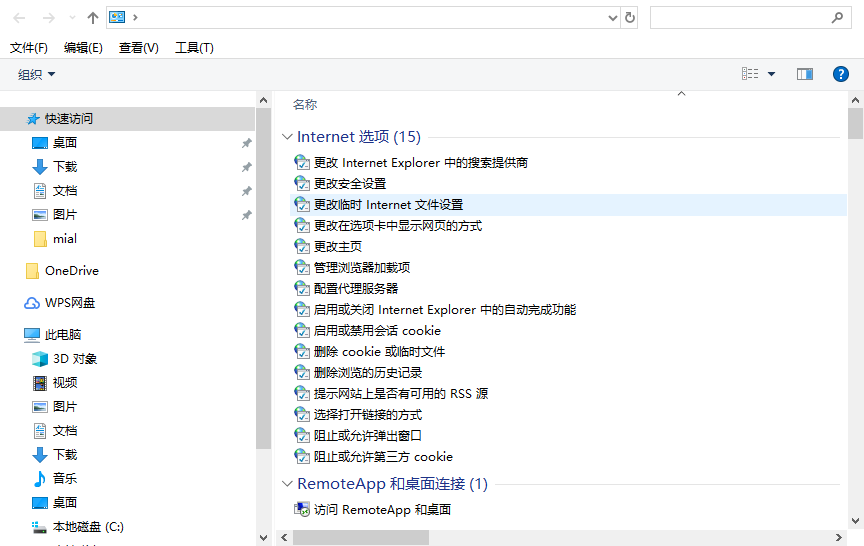Open the 查看(V) menu
The height and width of the screenshot is (546, 864).
(139, 48)
